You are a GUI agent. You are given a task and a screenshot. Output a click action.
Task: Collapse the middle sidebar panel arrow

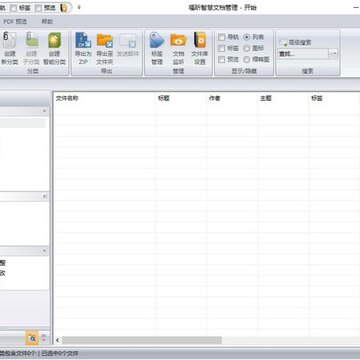coord(44,197)
